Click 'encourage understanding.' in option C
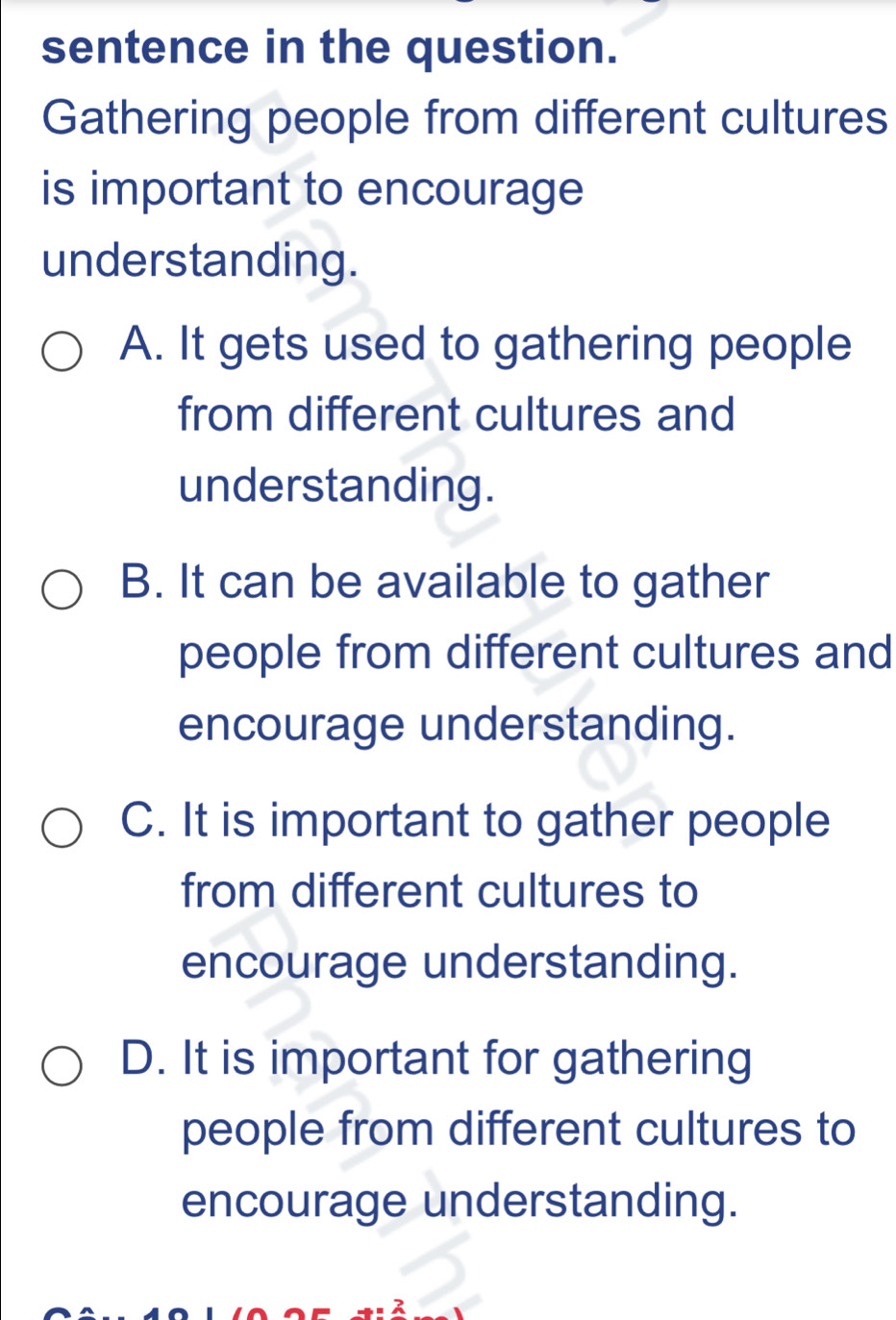896x1320 pixels. [x=460, y=963]
